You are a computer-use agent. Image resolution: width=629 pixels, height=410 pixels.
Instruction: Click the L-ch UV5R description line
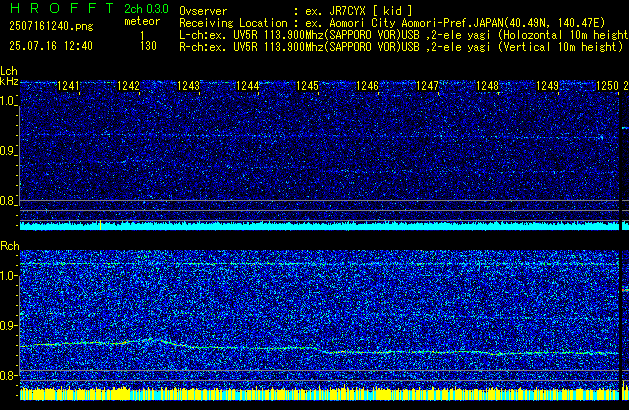coord(404,35)
